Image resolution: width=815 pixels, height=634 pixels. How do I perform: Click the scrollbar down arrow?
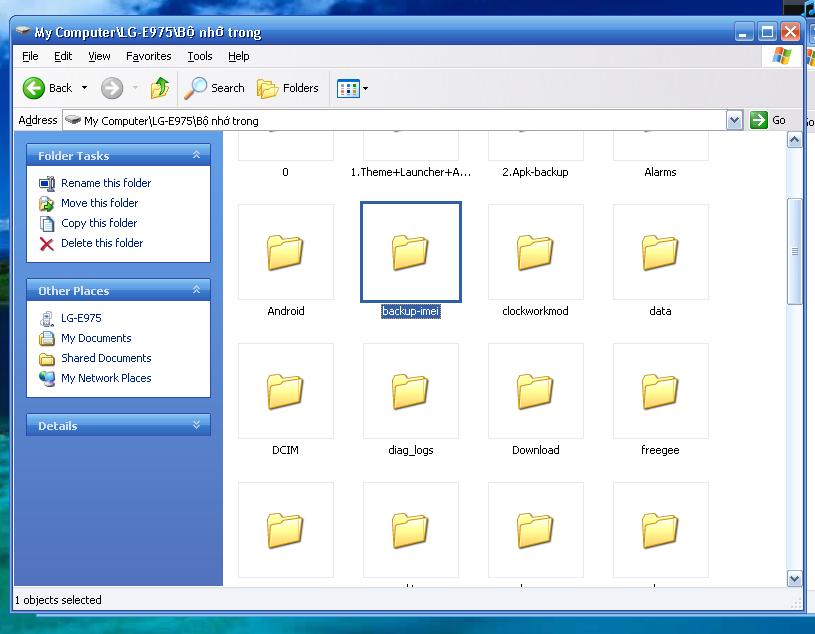[x=794, y=578]
